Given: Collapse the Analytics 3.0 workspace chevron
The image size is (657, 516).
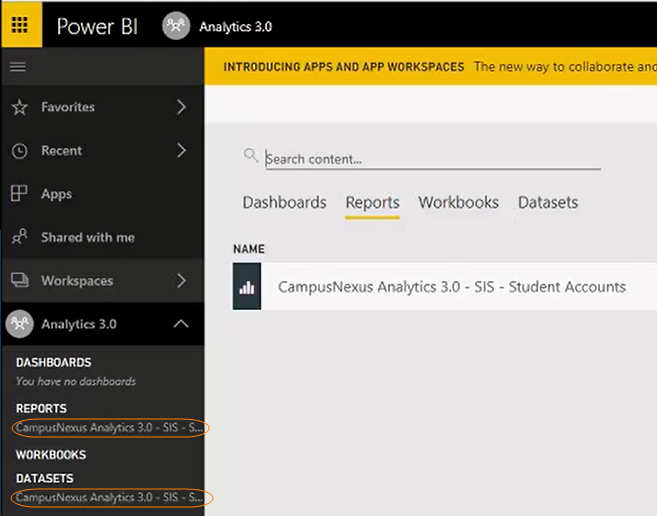Looking at the screenshot, I should 181,324.
